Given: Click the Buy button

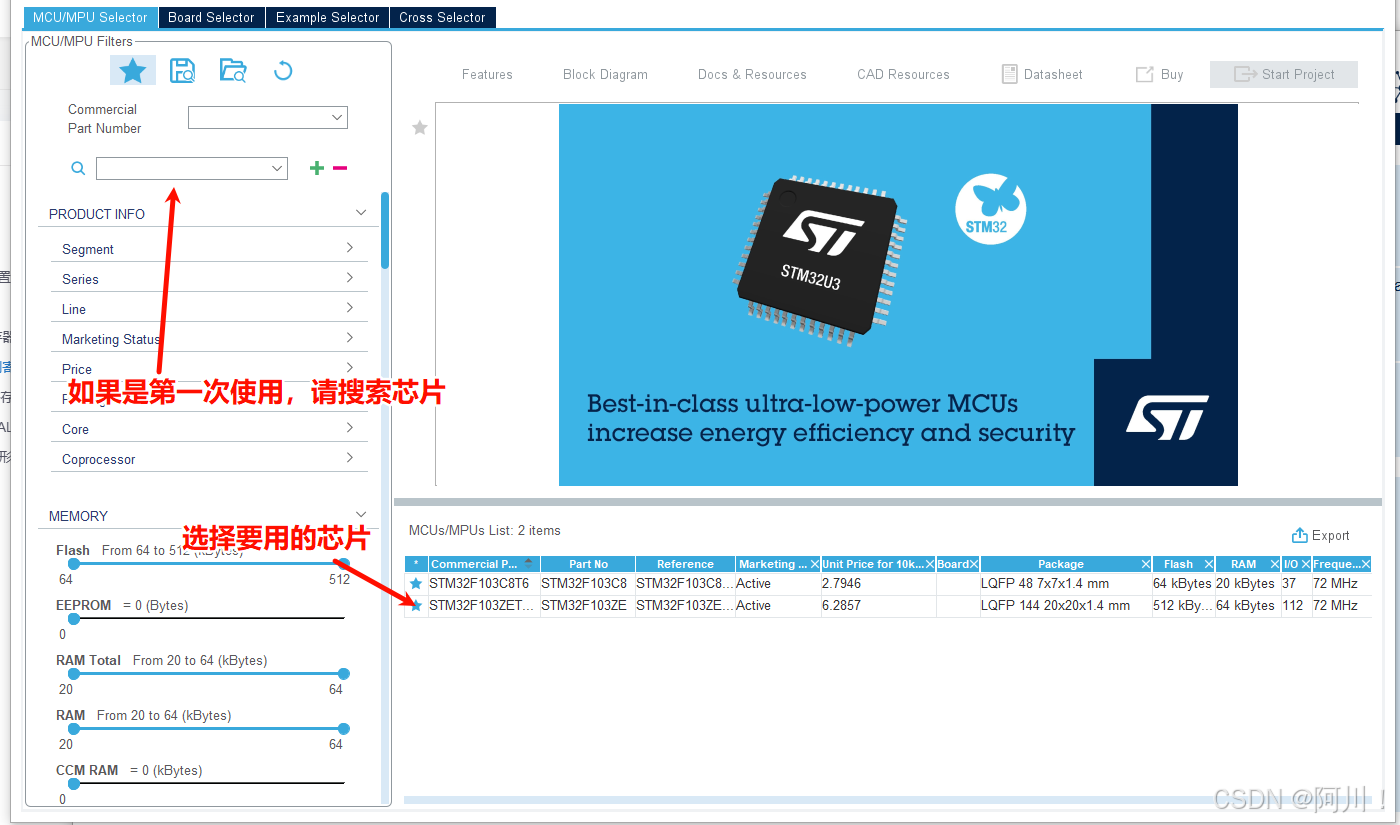Looking at the screenshot, I should click(1159, 74).
